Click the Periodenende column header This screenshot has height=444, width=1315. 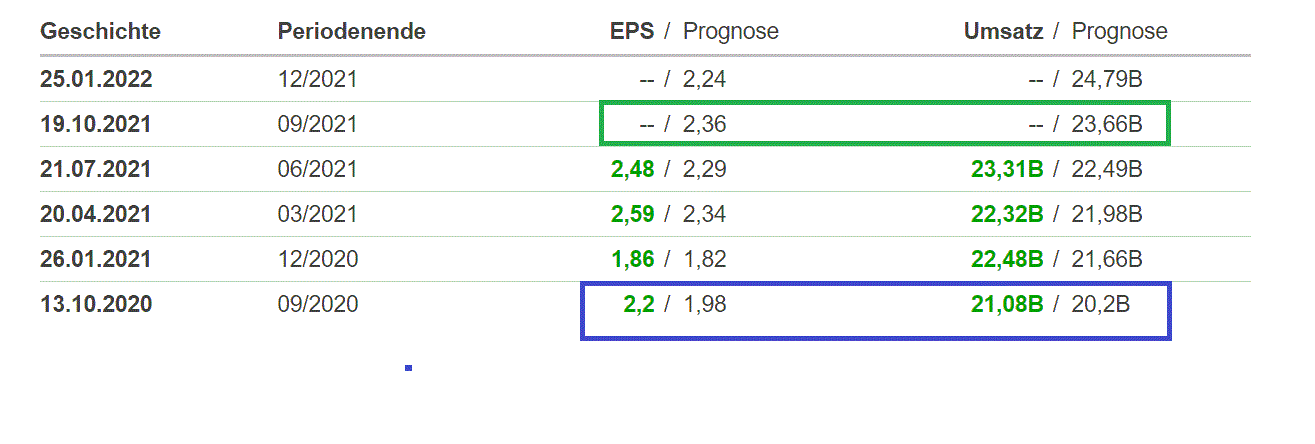coord(351,32)
